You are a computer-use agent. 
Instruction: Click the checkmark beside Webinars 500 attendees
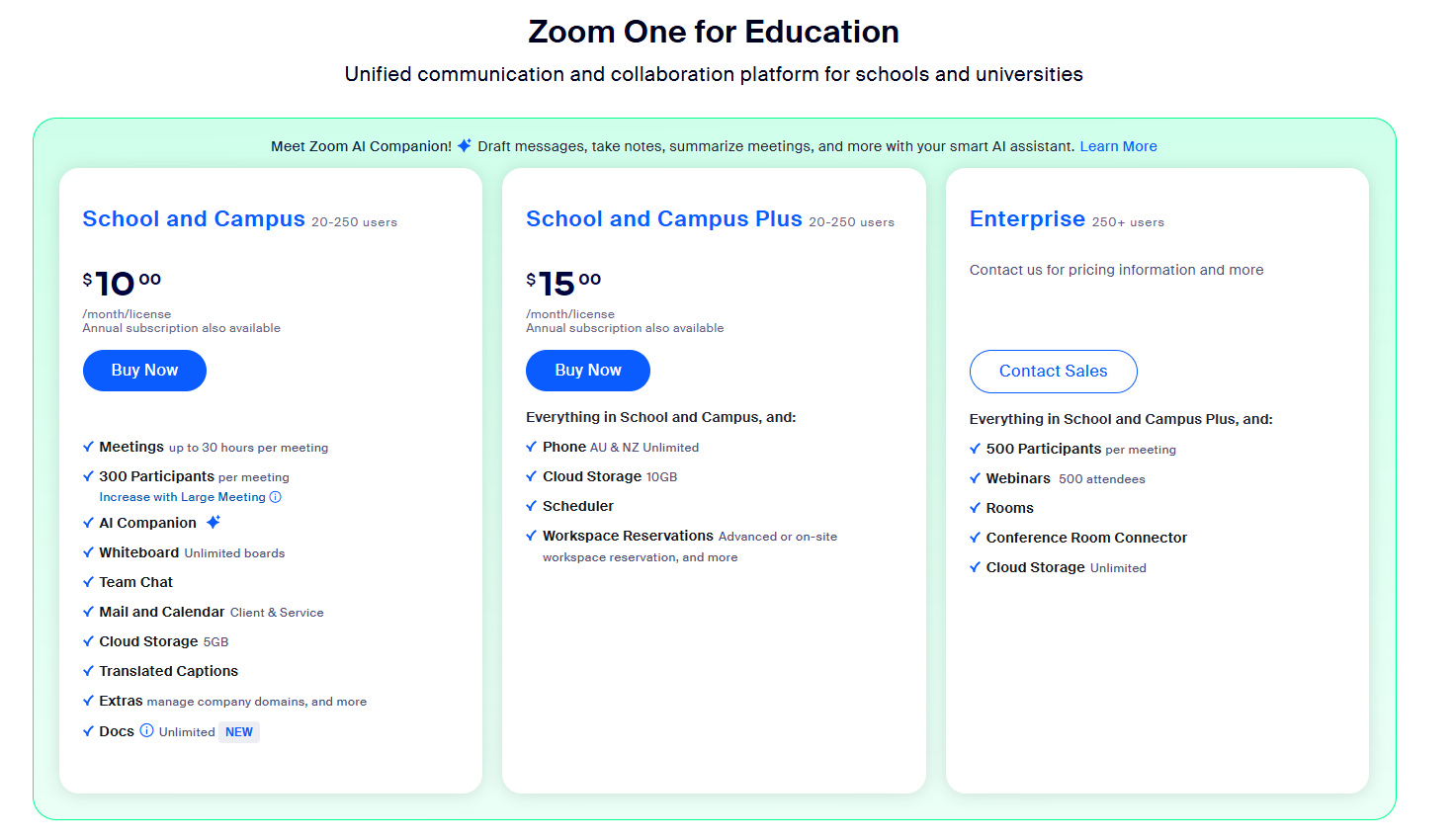click(975, 478)
